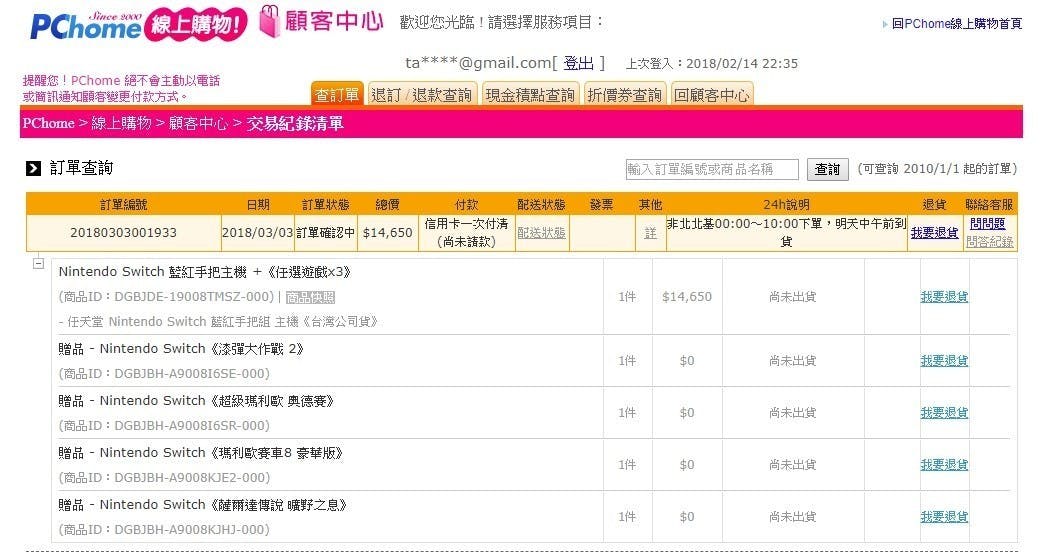
Task: Open the 折價券查詢 tab
Action: click(624, 95)
